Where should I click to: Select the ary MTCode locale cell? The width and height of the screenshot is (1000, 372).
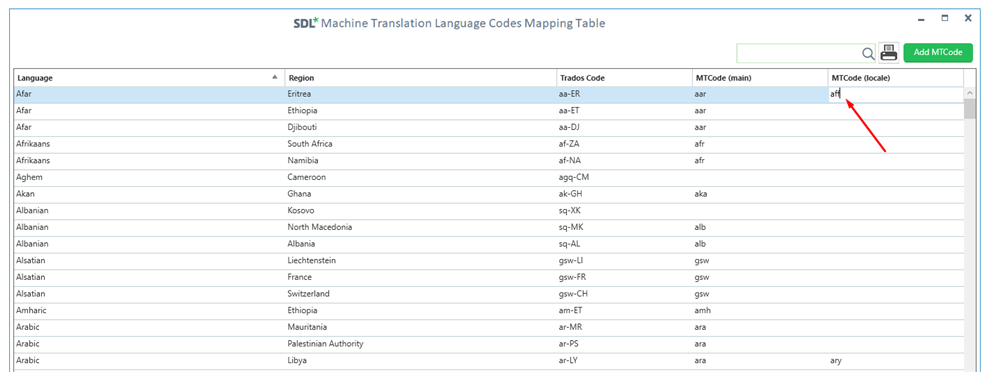click(x=895, y=360)
